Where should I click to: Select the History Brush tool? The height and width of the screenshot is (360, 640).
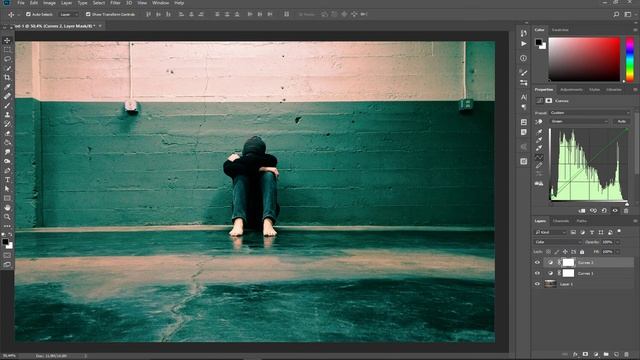[x=7, y=124]
